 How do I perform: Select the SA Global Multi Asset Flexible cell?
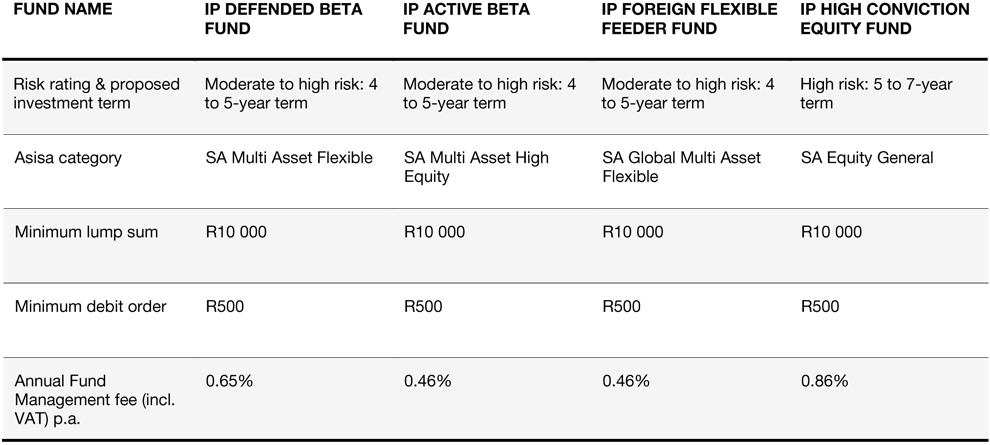coord(681,167)
